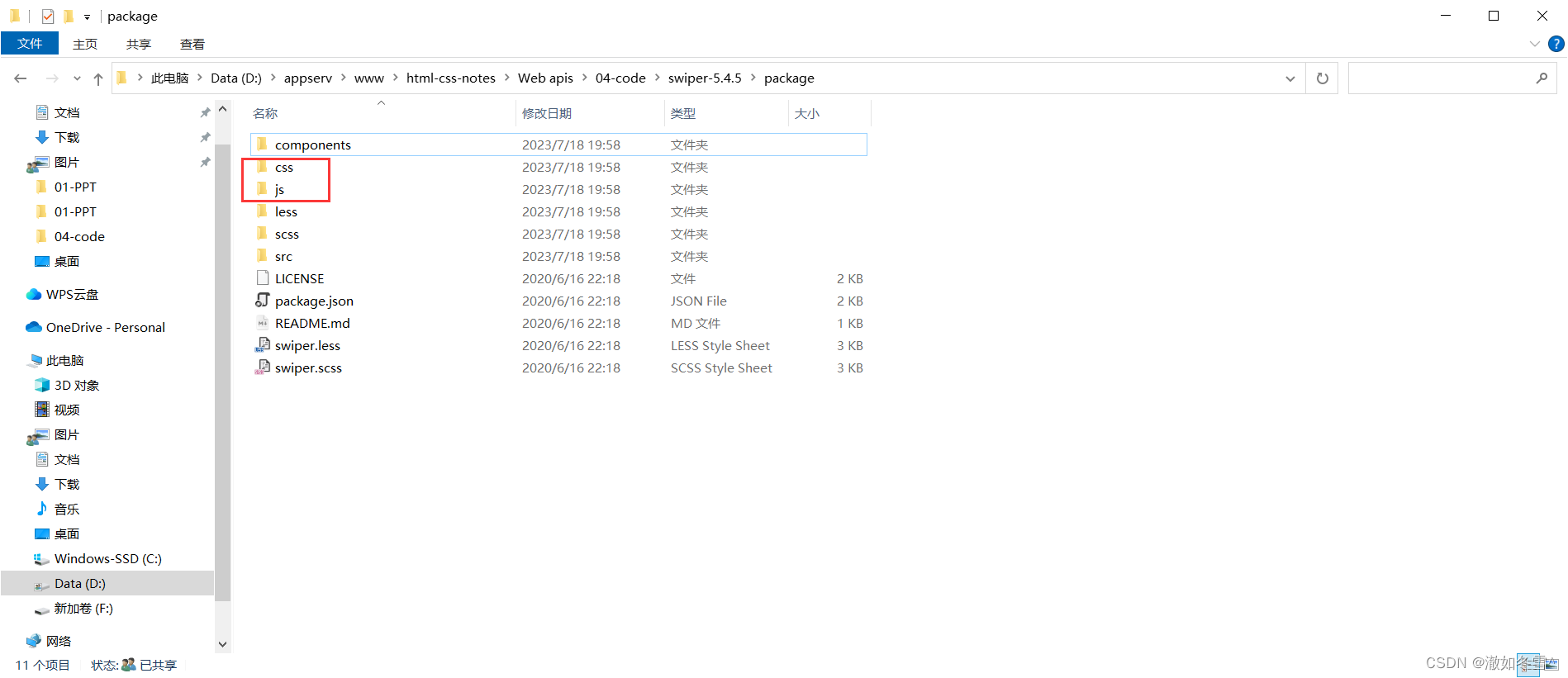Sort by 修改日期 column header
1568x678 pixels.
pyautogui.click(x=547, y=113)
